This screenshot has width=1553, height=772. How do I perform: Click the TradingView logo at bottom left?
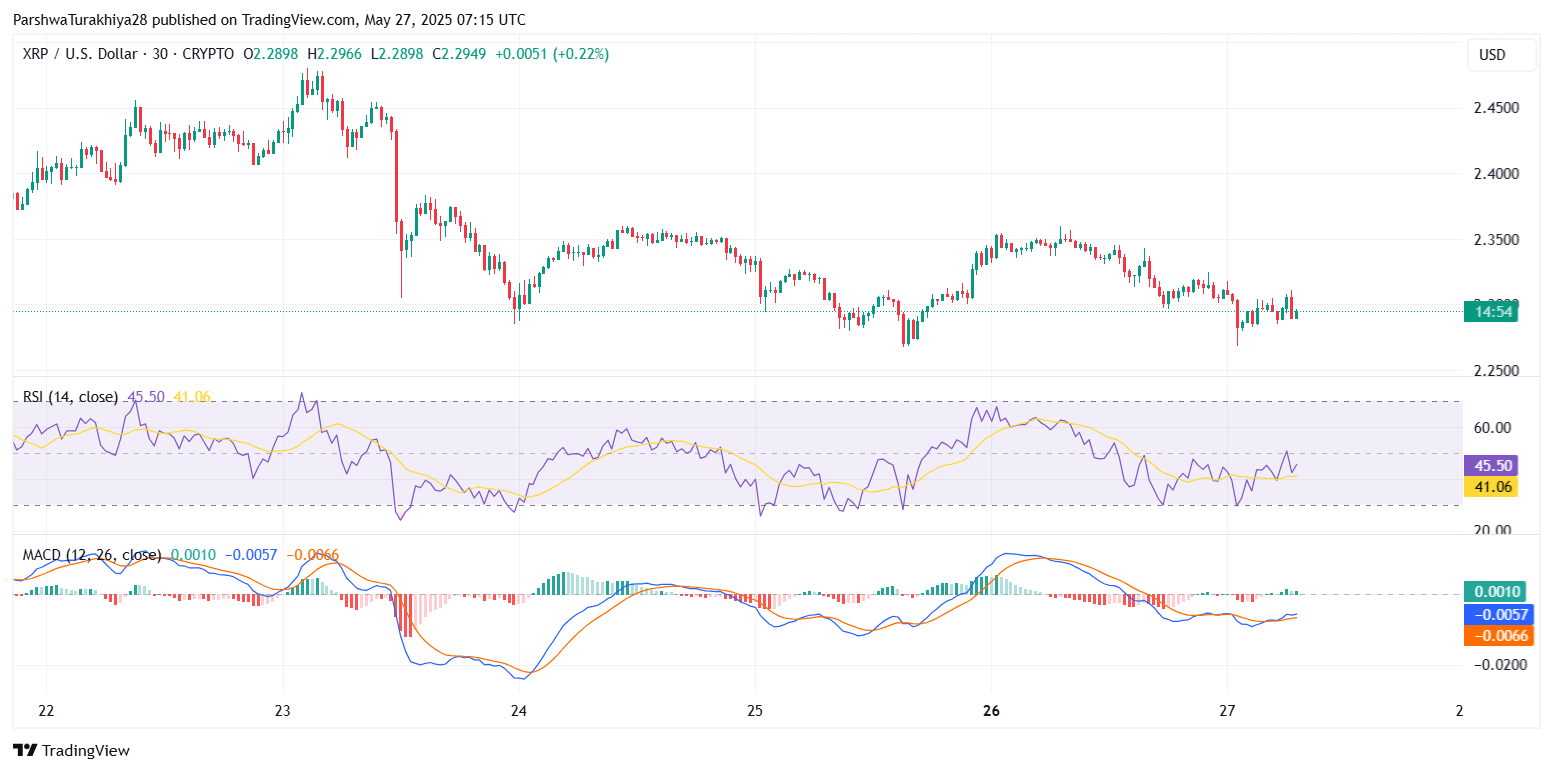[71, 750]
